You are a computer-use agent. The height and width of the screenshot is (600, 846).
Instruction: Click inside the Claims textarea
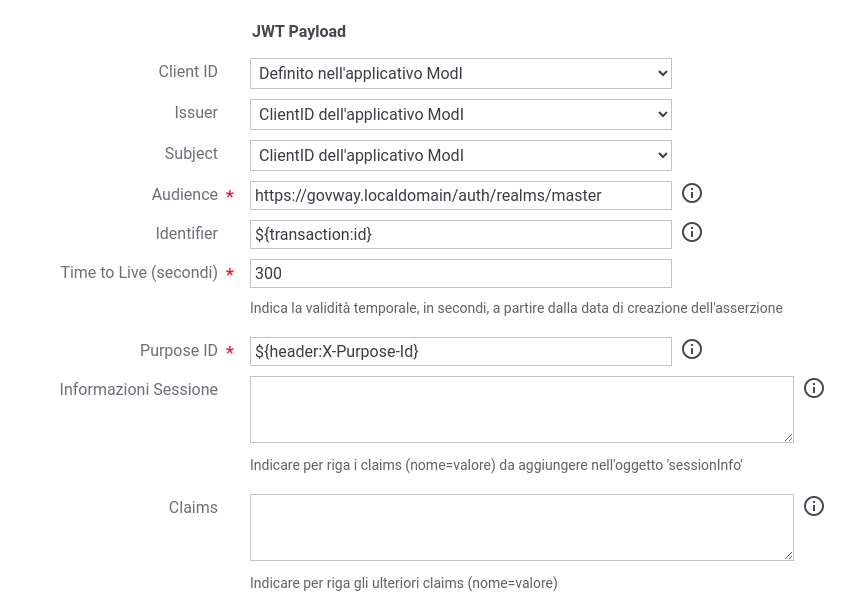pos(521,527)
